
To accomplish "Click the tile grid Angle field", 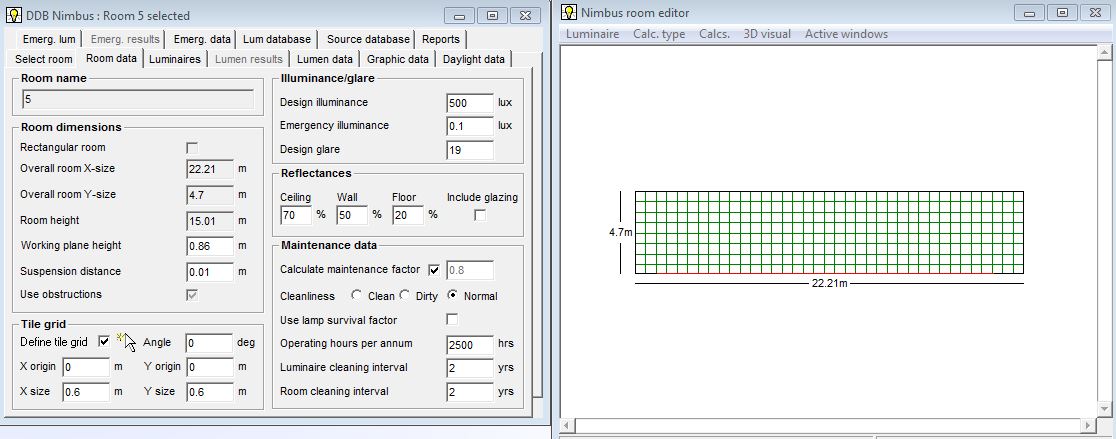I will (209, 343).
